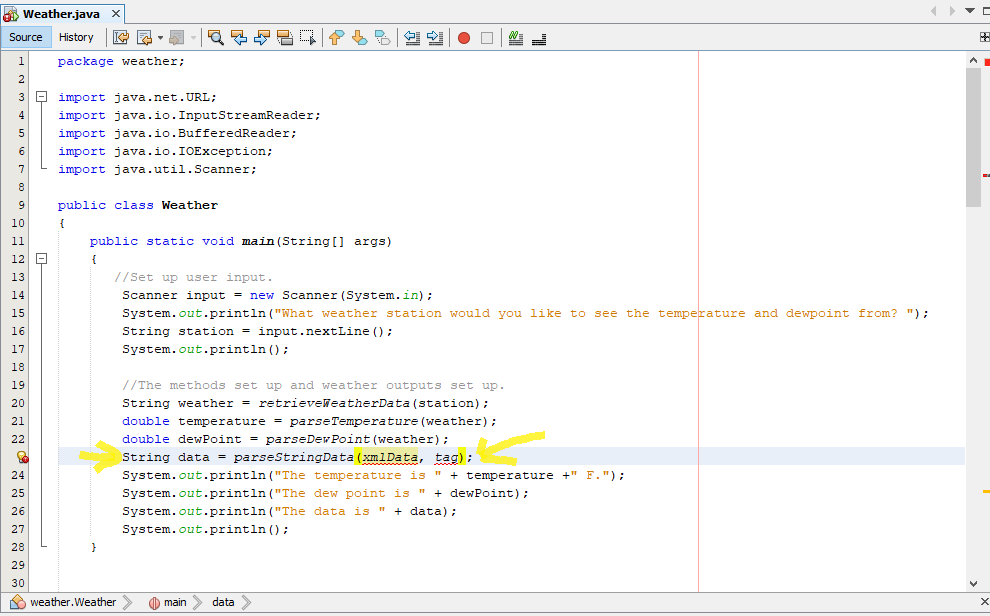Select the Find Selection magnifier icon
The image size is (990, 616).
pos(216,37)
